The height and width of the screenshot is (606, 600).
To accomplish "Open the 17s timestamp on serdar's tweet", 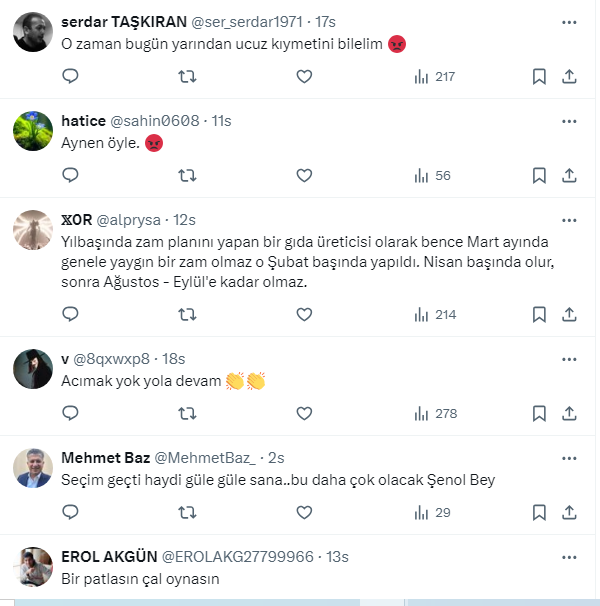I will pos(326,22).
